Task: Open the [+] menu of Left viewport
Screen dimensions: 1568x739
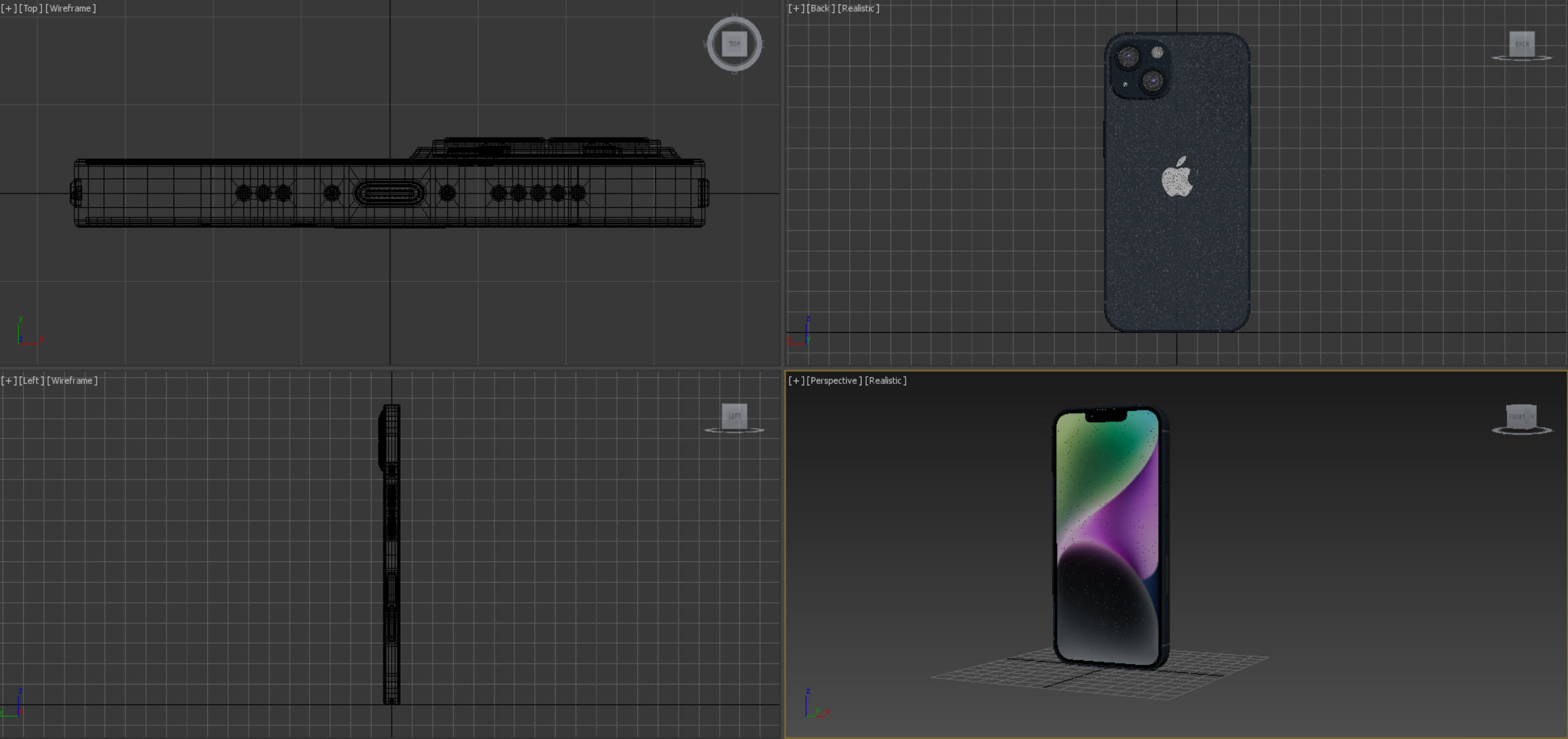Action: tap(9, 381)
